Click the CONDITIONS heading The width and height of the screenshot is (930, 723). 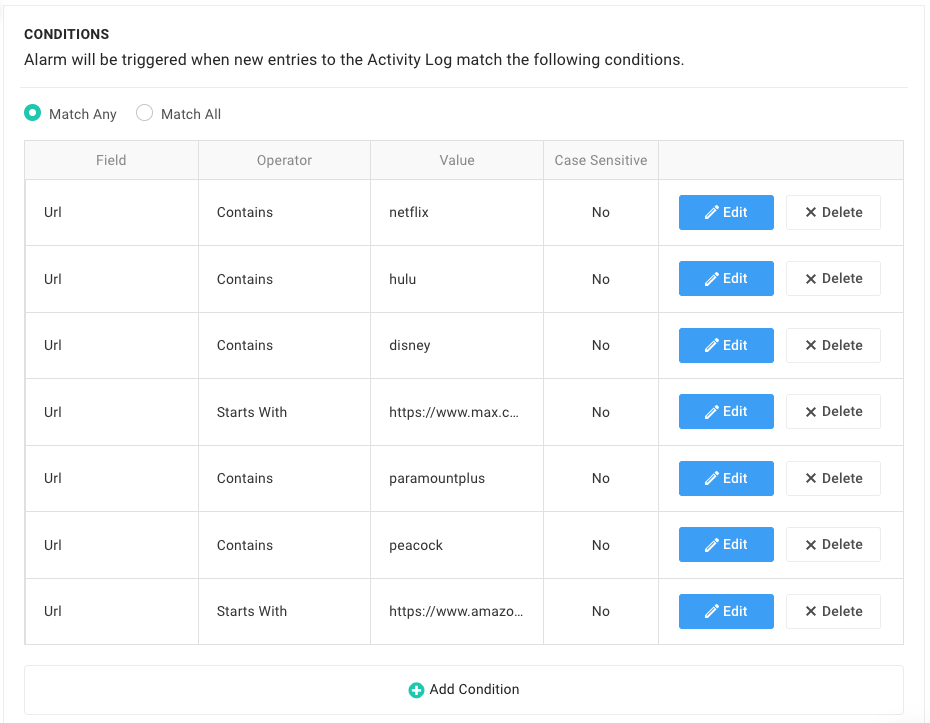pyautogui.click(x=66, y=34)
